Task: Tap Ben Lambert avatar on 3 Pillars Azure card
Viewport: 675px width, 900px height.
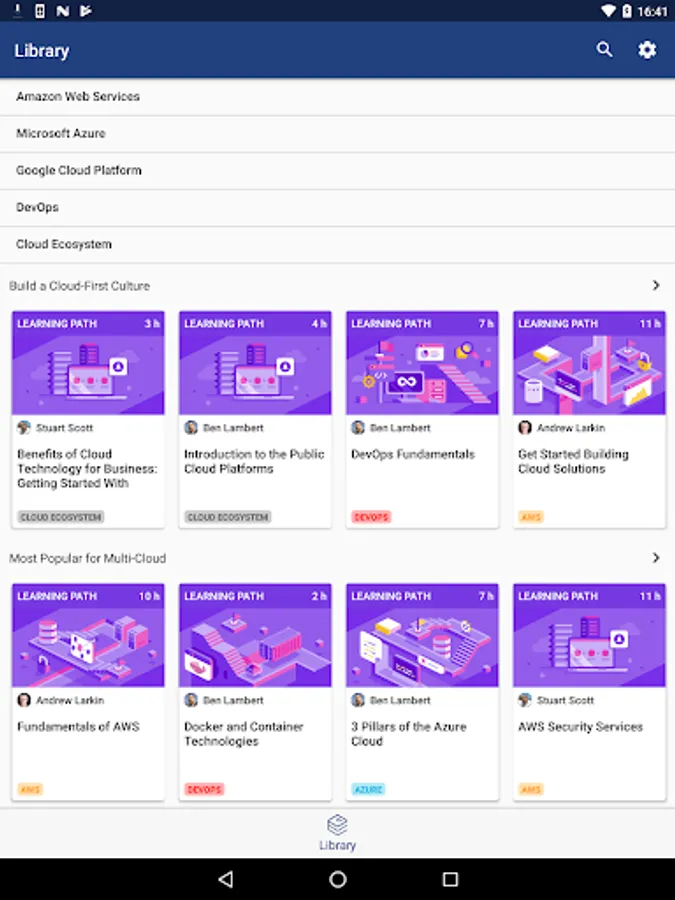Action: 358,700
